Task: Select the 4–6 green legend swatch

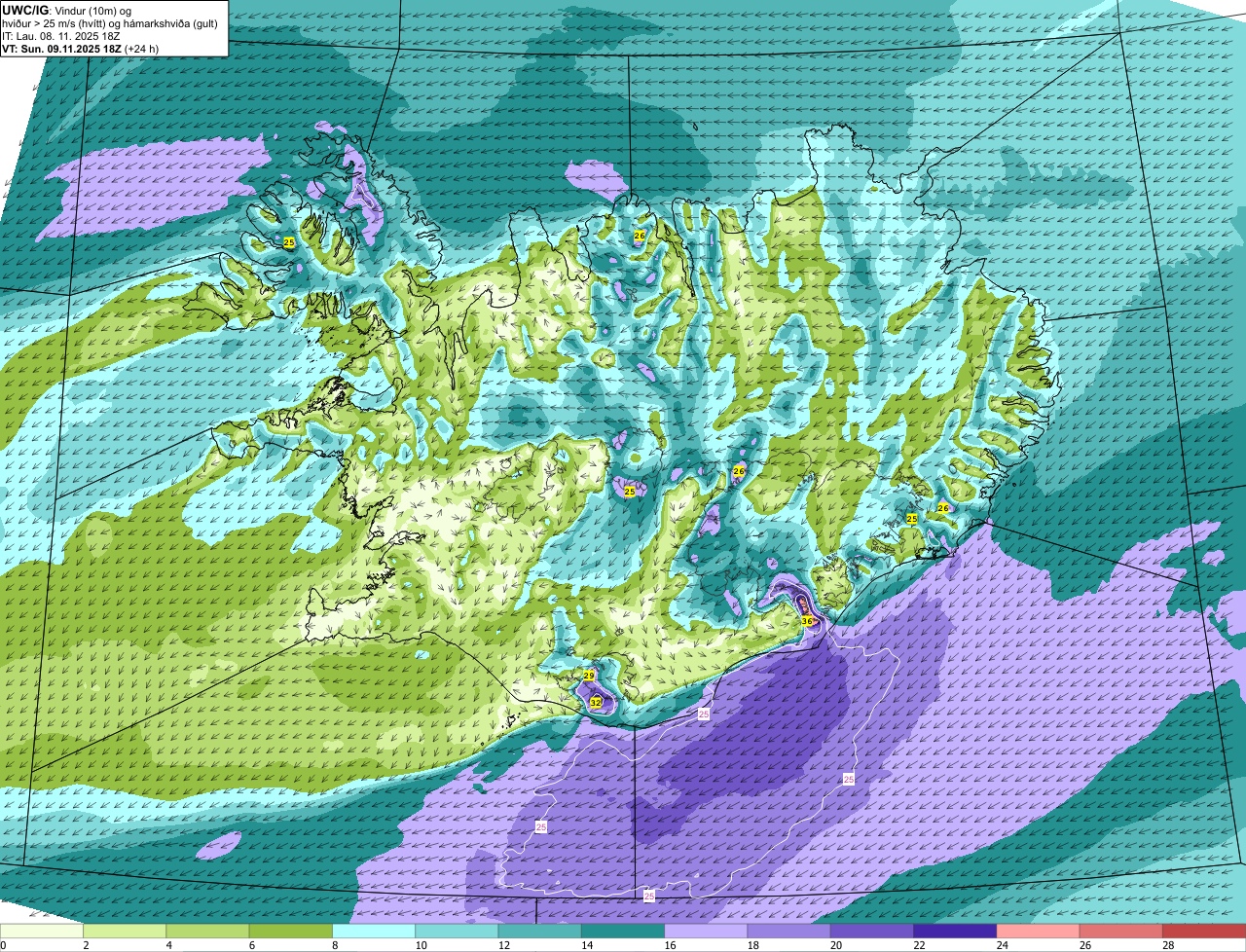Action: point(207,932)
